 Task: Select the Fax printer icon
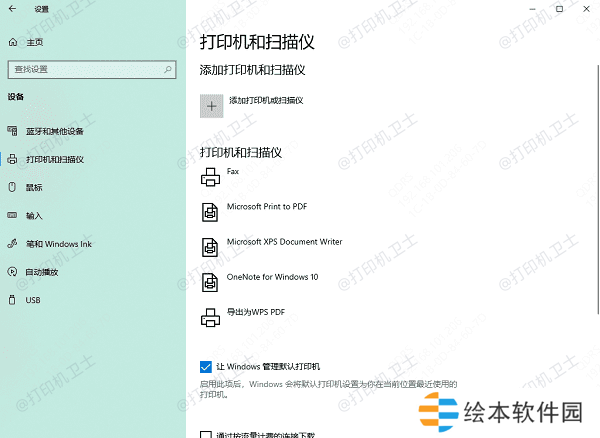tap(211, 178)
